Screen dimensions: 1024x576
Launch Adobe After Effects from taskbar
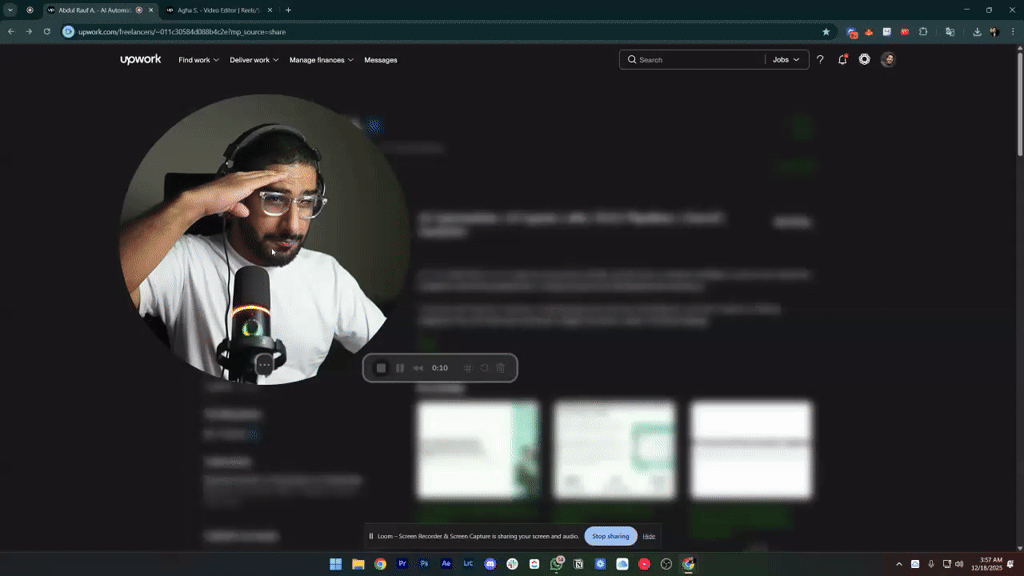point(446,564)
